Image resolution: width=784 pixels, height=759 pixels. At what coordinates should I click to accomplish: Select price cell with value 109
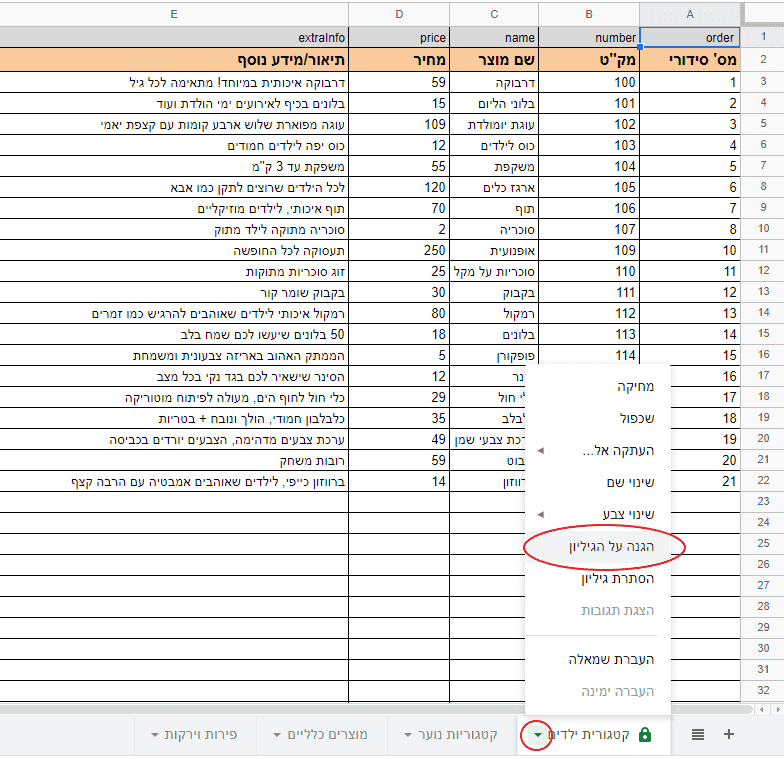point(399,124)
